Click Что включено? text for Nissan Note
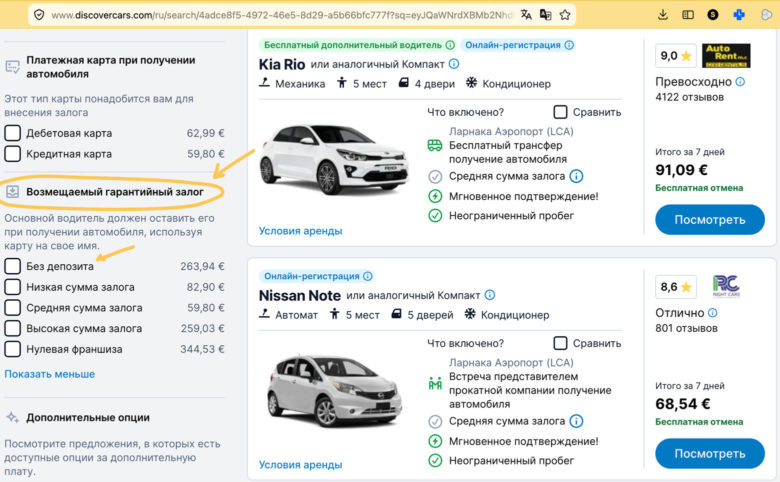Image resolution: width=780 pixels, height=482 pixels. (x=465, y=343)
